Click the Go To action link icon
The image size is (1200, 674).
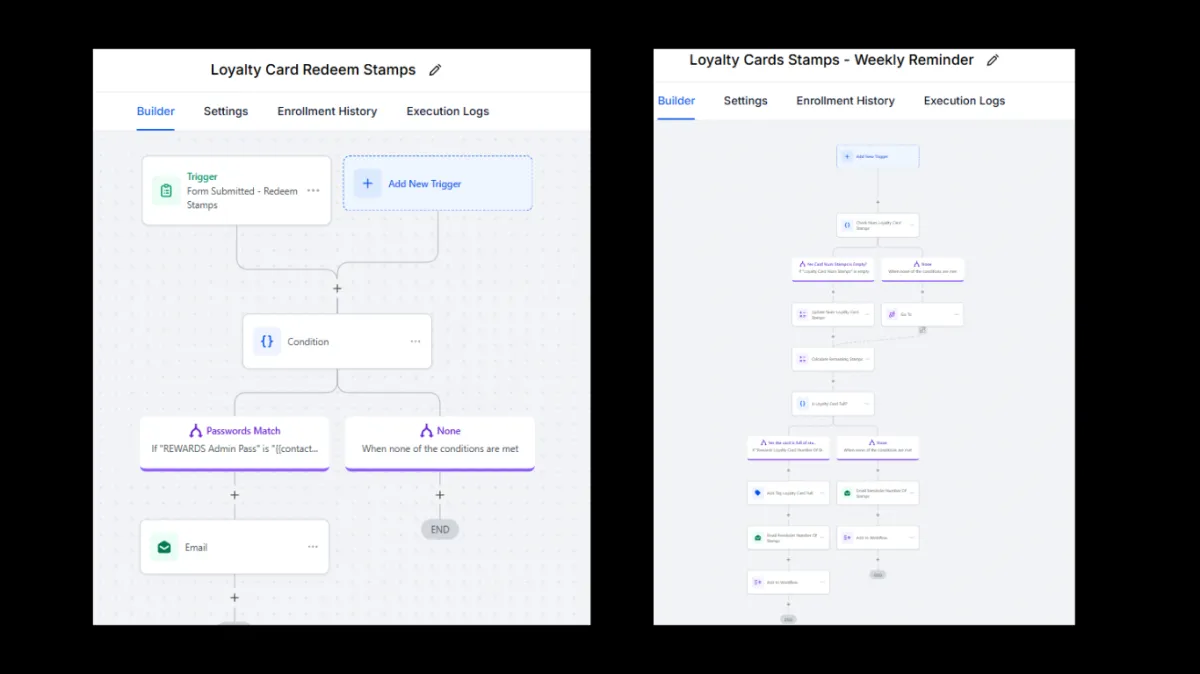[892, 314]
